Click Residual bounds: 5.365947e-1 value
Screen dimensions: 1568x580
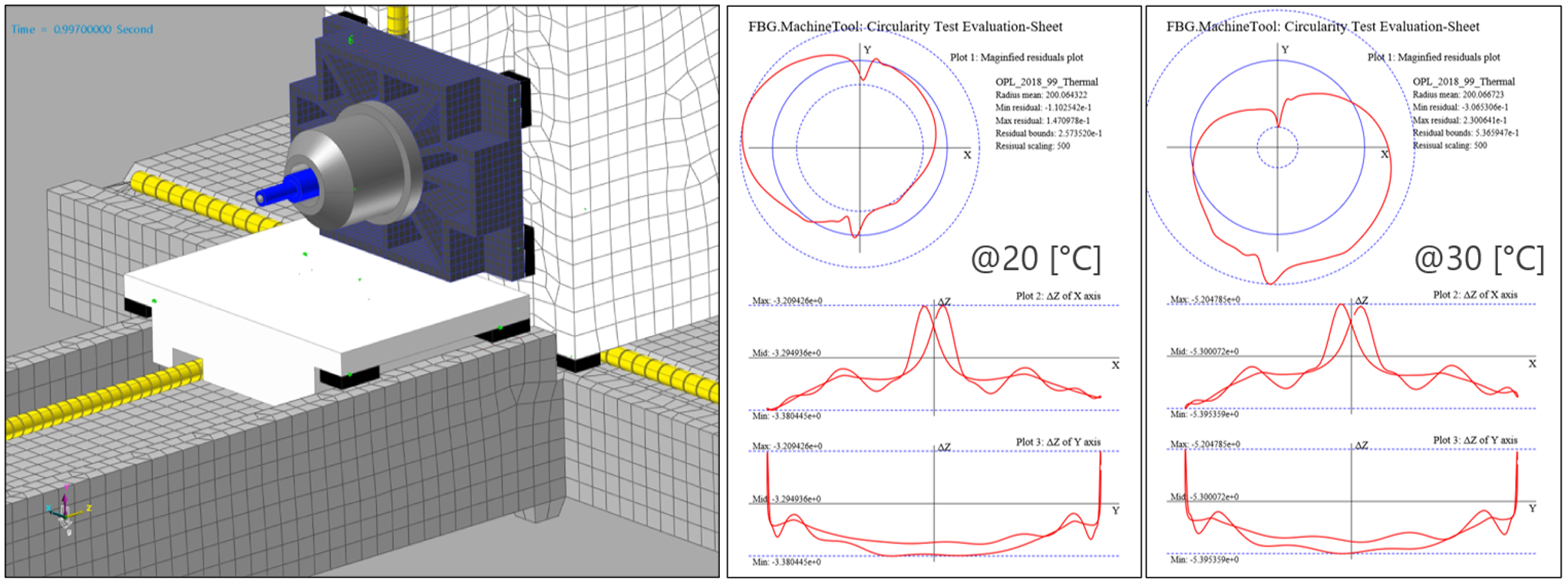coord(1465,133)
